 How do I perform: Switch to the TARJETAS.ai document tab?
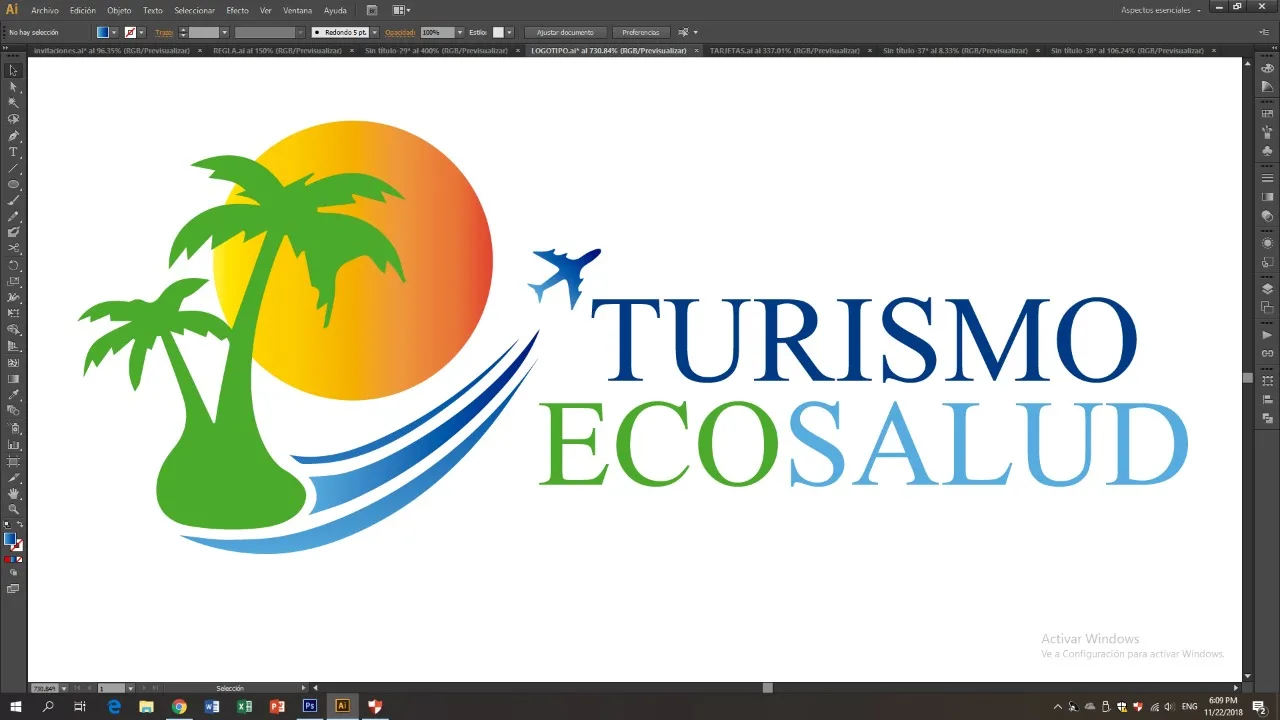(785, 50)
